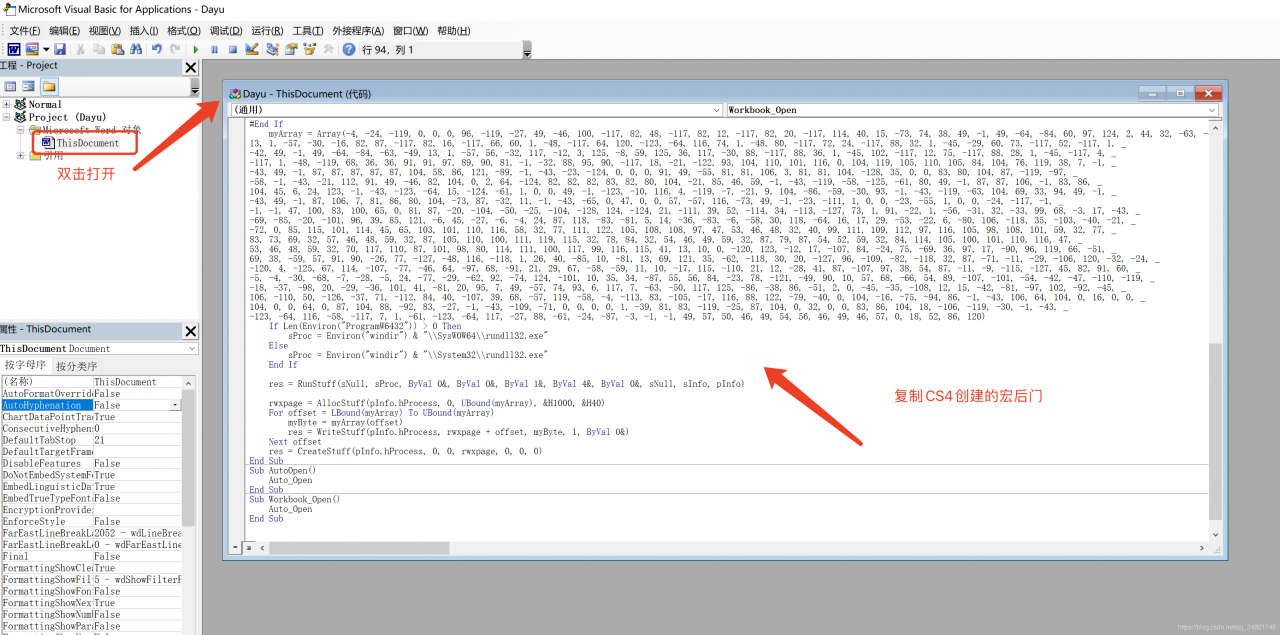Close the Project explorer panel
1280x635 pixels.
click(190, 67)
